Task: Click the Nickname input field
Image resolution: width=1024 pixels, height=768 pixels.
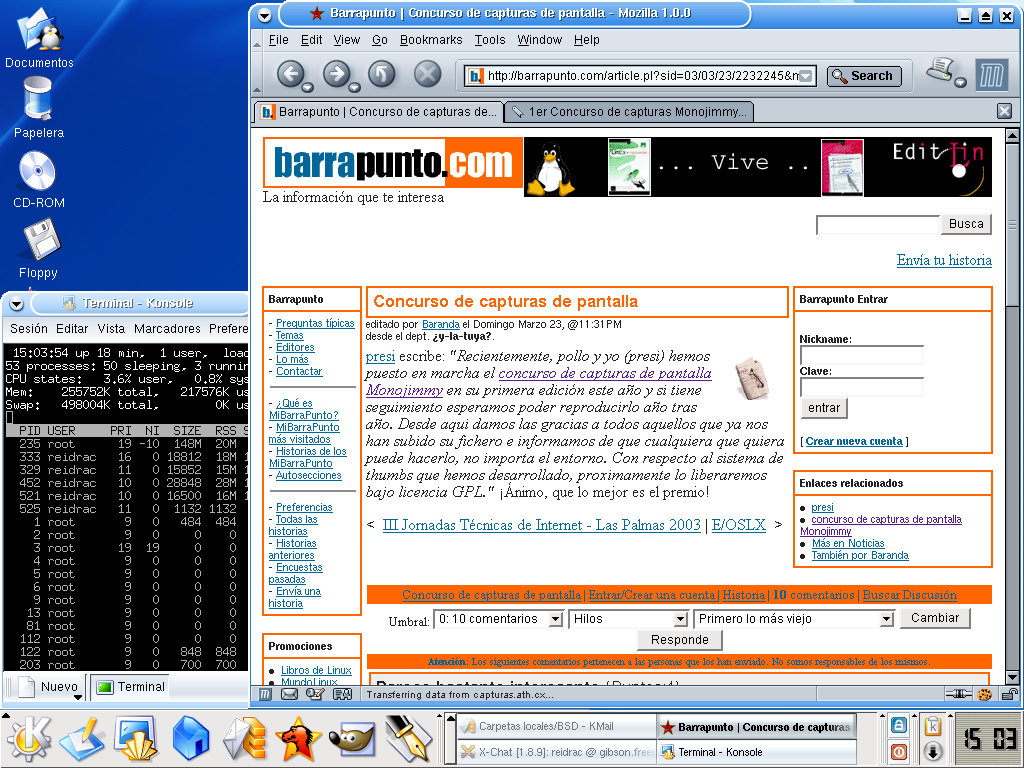Action: [861, 355]
